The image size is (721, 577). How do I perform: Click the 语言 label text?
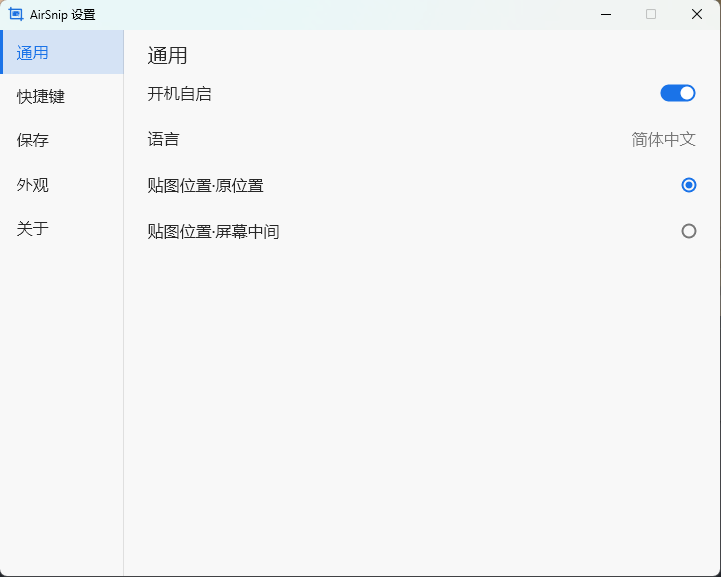[163, 139]
